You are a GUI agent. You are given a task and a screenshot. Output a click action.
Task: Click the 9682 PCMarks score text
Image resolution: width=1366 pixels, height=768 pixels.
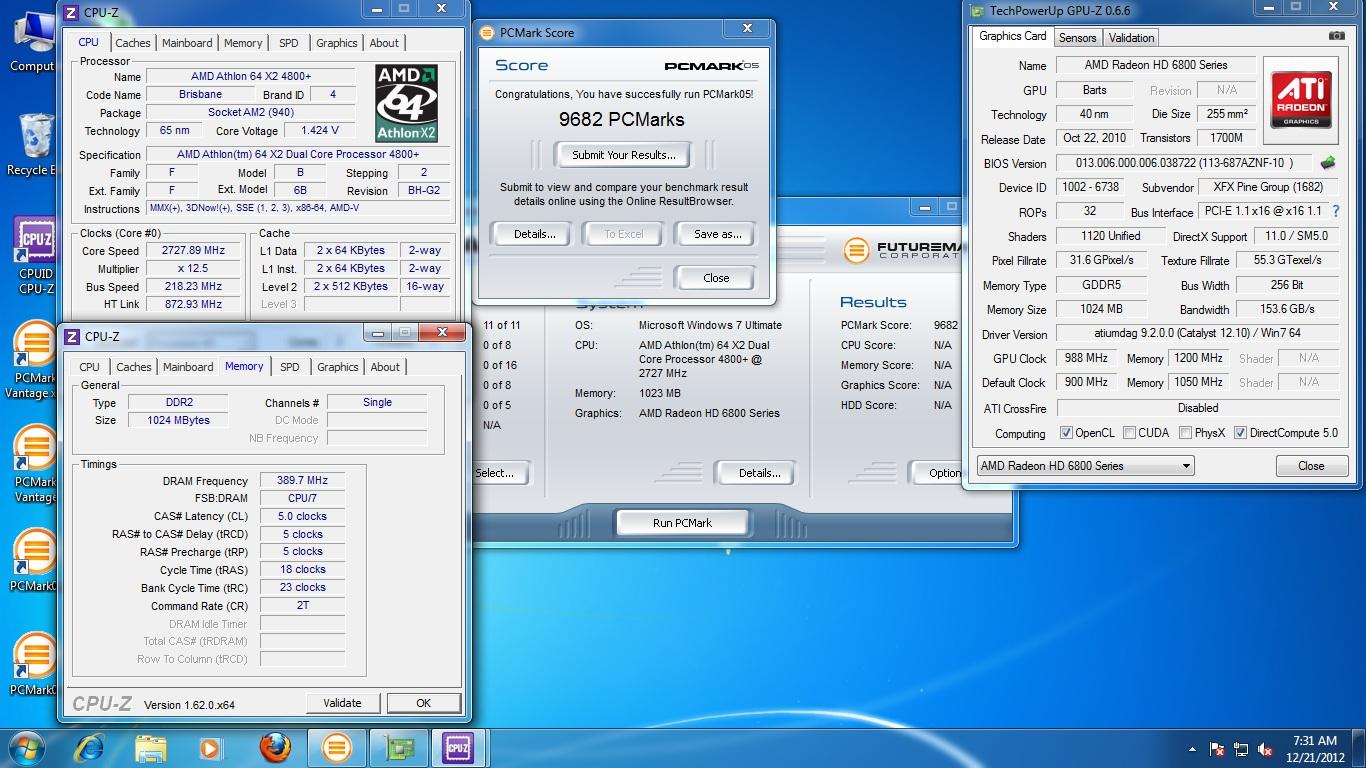click(x=621, y=119)
